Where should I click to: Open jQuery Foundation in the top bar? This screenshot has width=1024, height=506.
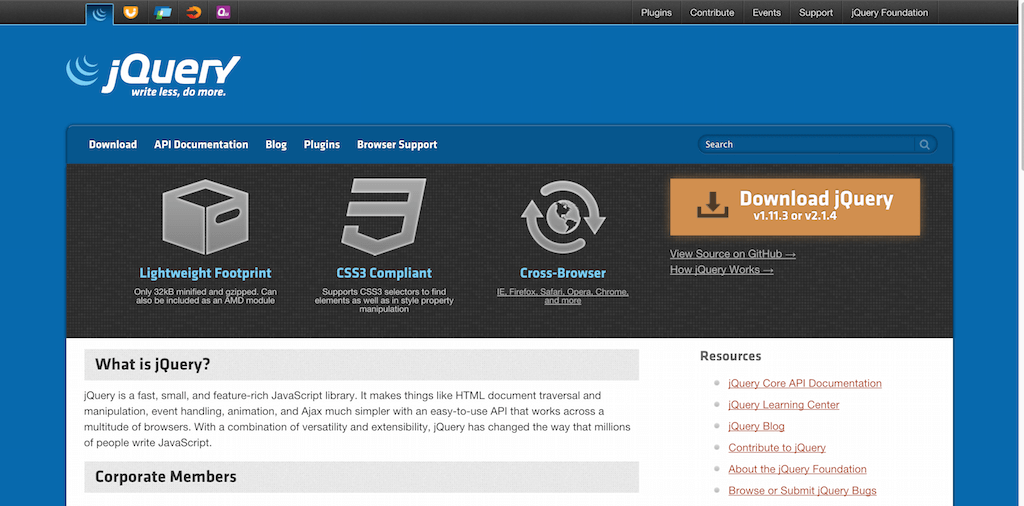889,12
